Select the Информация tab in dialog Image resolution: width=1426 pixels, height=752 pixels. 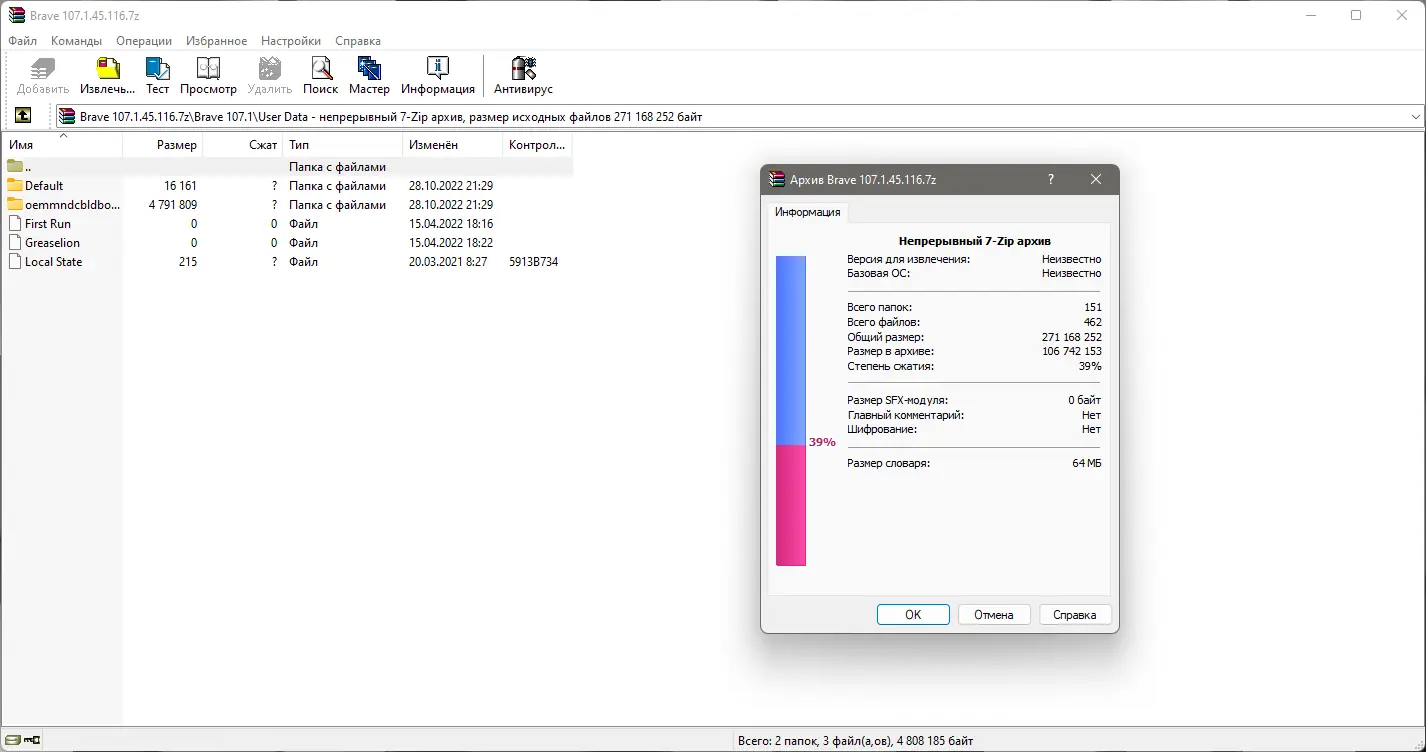pos(808,212)
